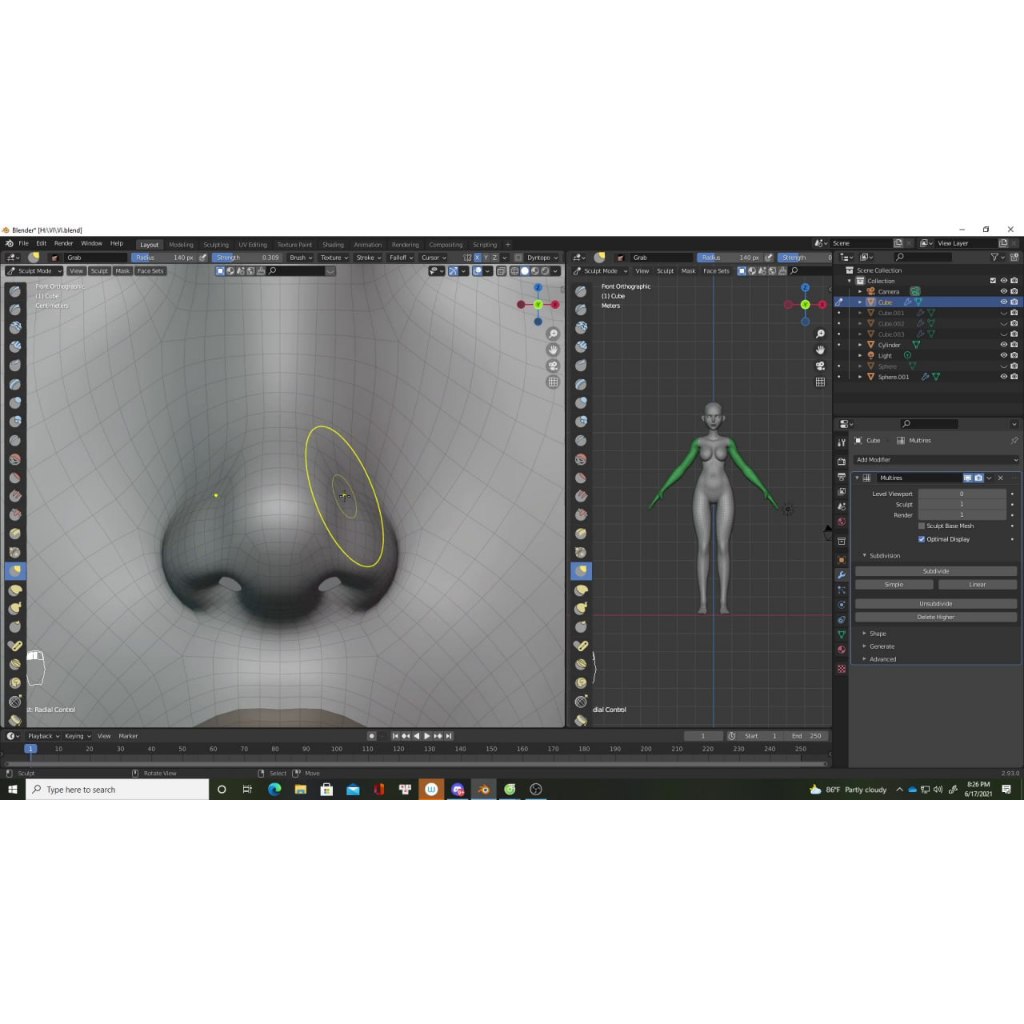This screenshot has height=1024, width=1024.
Task: Open Brush settings dropdown in header
Action: tap(301, 257)
